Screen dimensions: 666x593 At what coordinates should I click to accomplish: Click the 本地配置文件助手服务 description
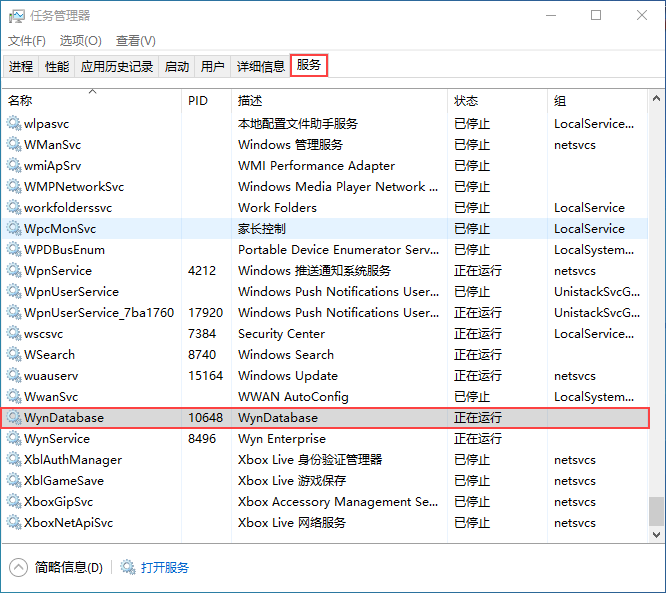pyautogui.click(x=298, y=124)
